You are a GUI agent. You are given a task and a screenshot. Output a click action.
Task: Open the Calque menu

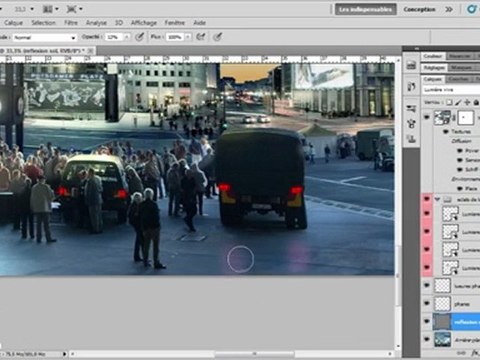point(14,23)
